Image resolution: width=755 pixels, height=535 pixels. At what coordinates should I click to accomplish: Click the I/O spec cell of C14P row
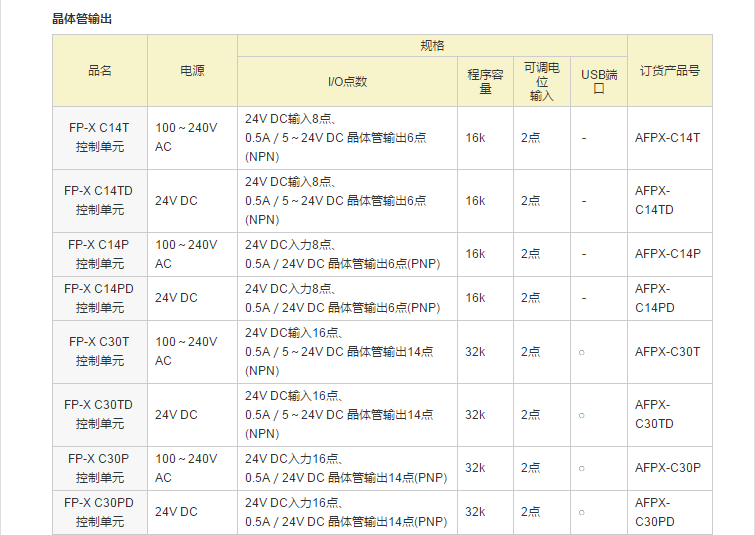347,254
